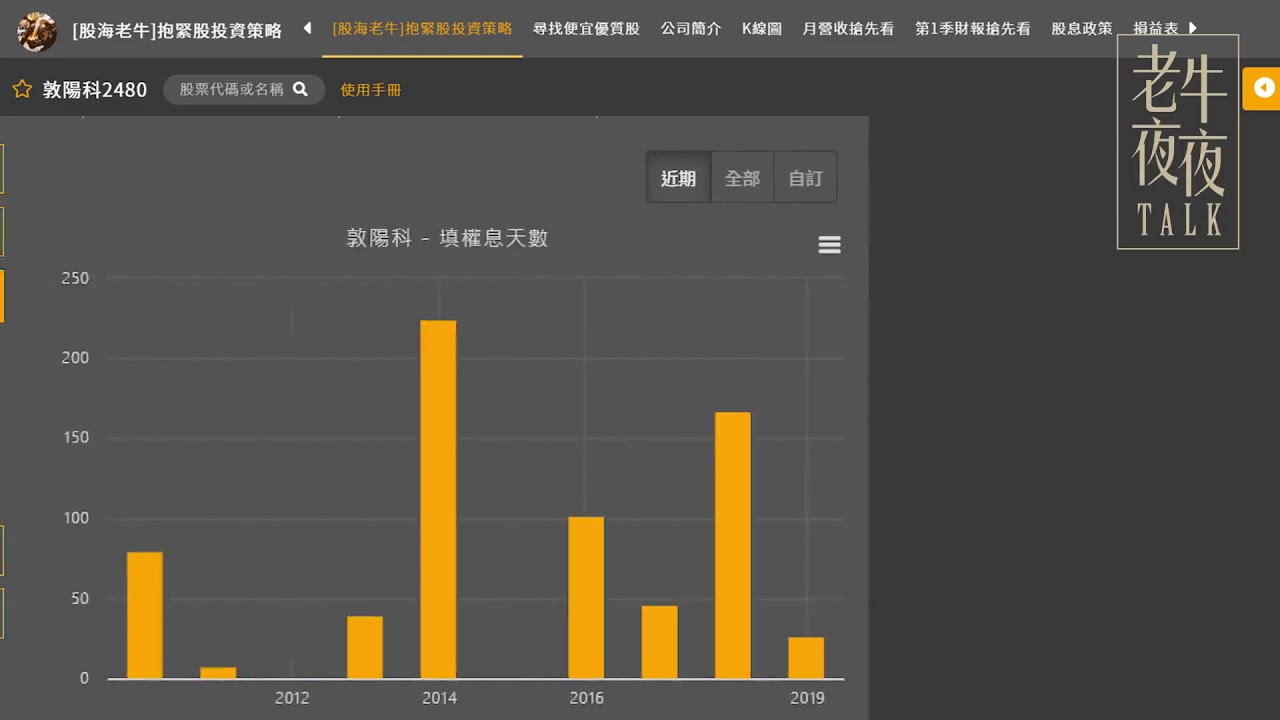
Task: Favorite 敦陽科2480 with star icon
Action: coord(22,89)
